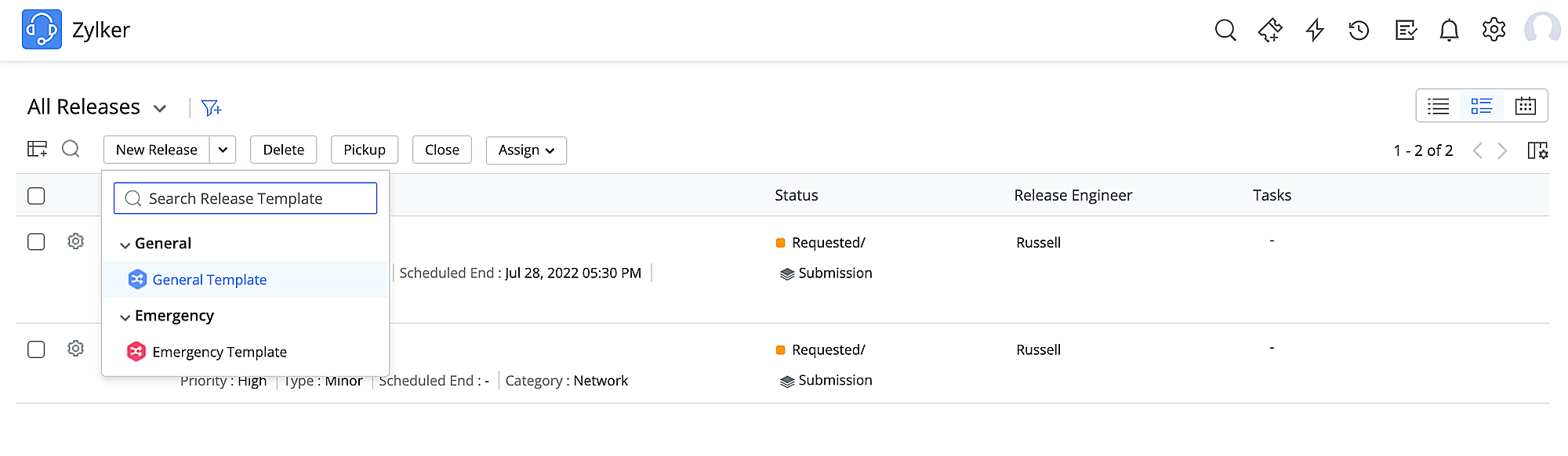Image resolution: width=1568 pixels, height=456 pixels.
Task: Click the Delete button
Action: 283,150
